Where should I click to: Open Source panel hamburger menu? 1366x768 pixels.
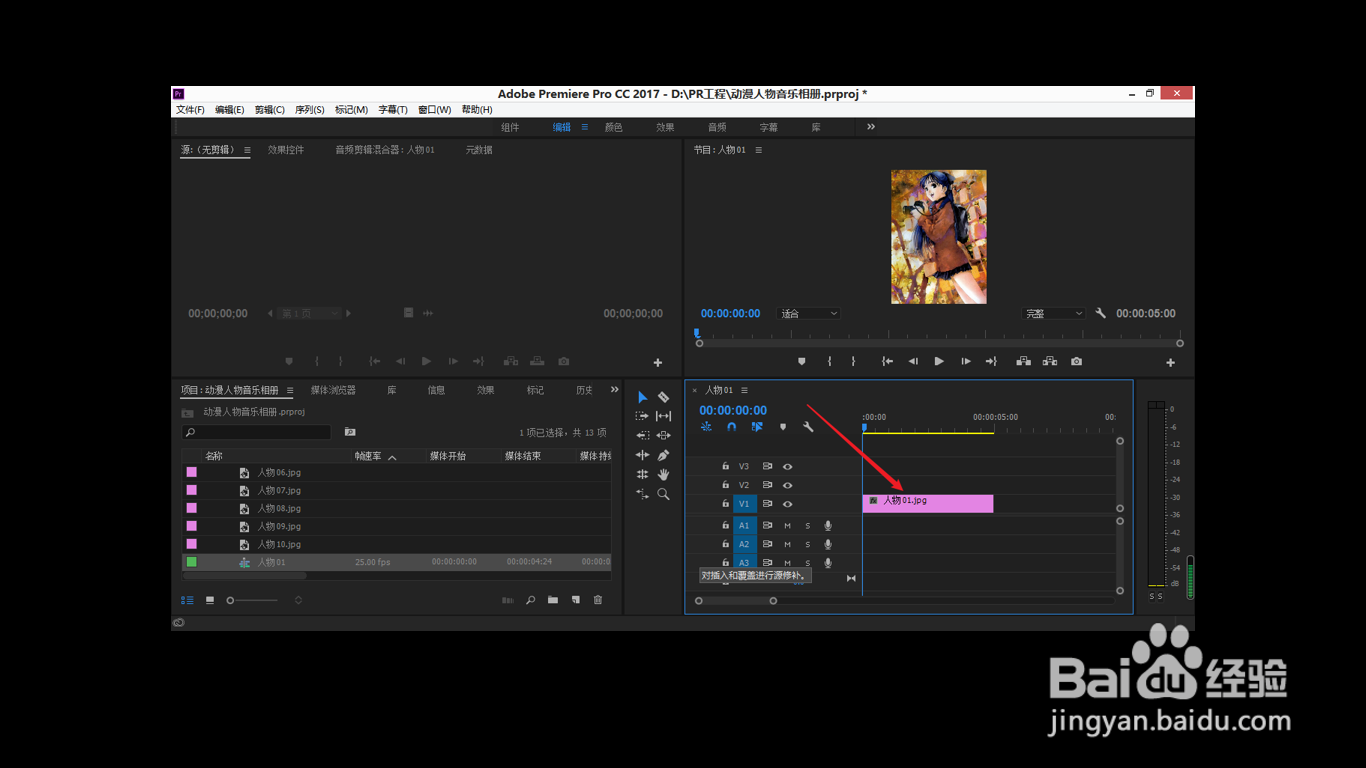[247, 150]
